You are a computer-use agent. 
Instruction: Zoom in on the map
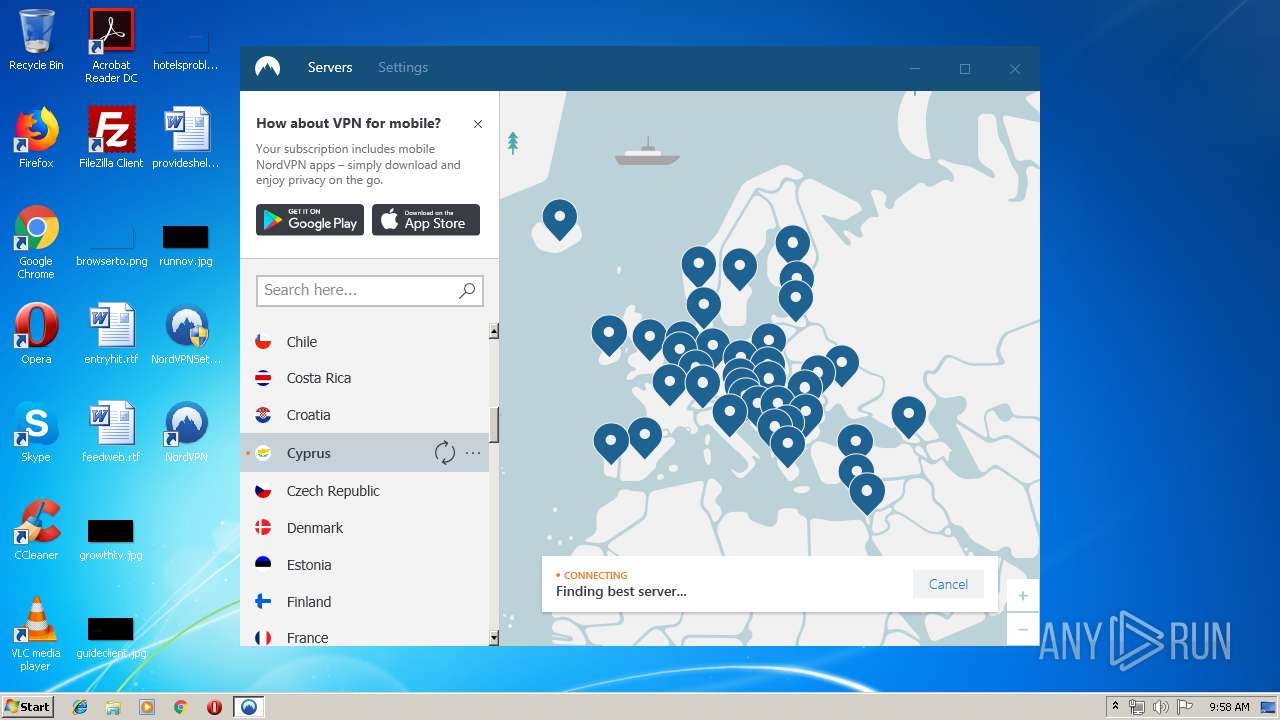(x=1022, y=596)
